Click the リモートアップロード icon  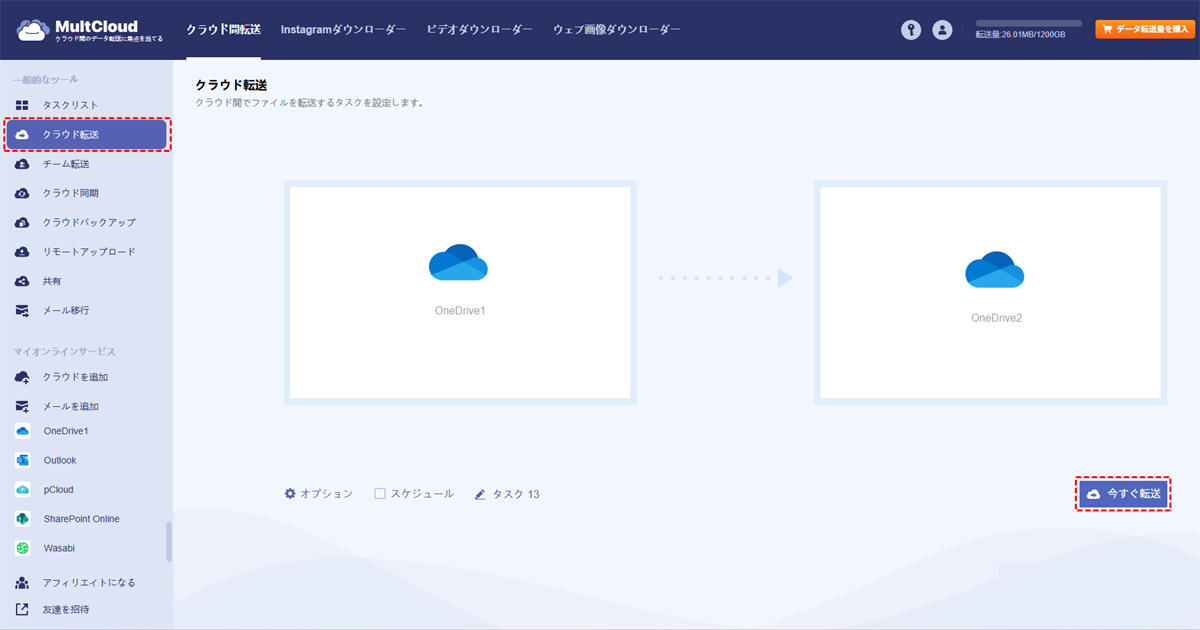22,252
